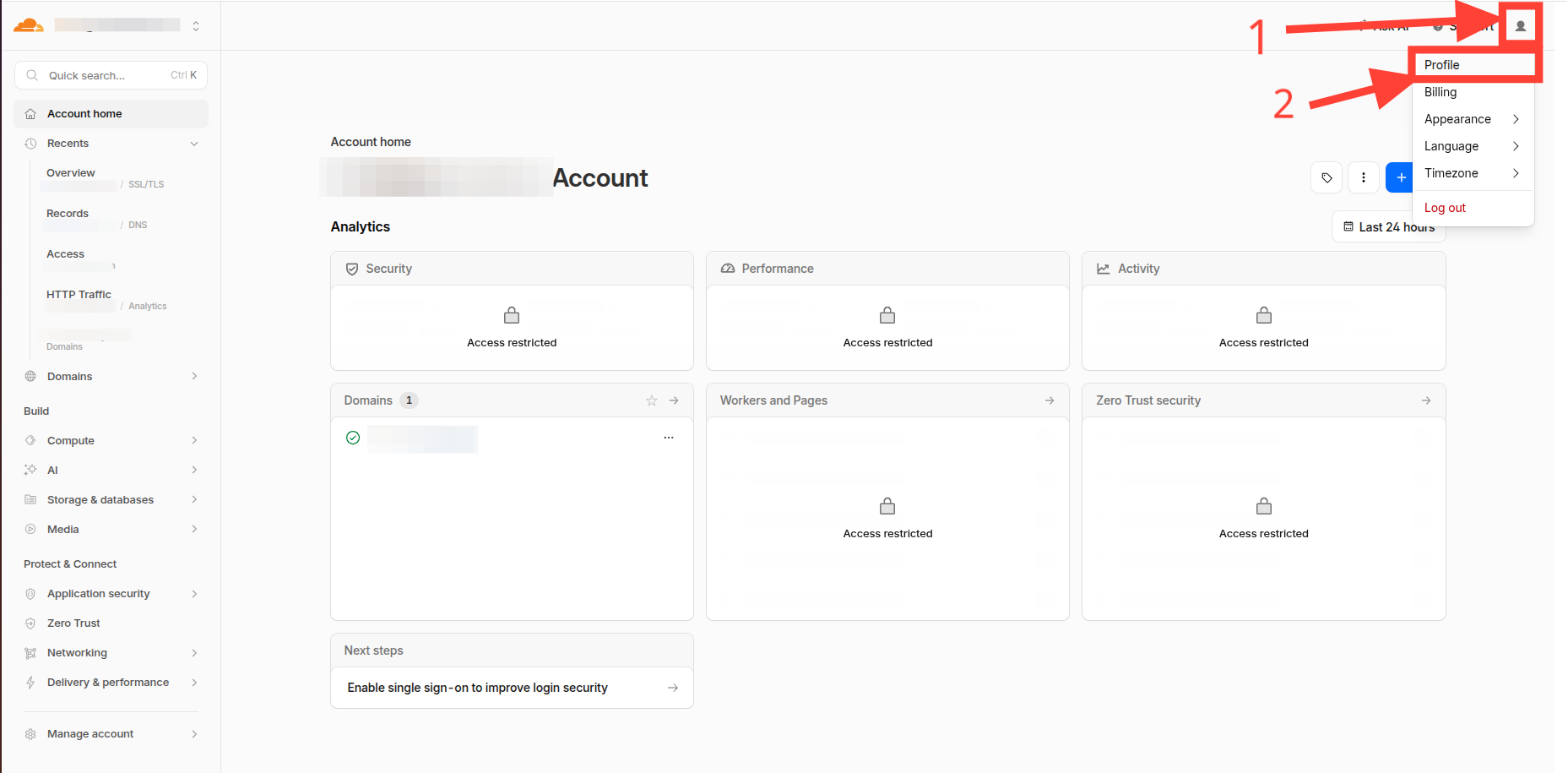Select Billing from user menu
This screenshot has width=1568, height=773.
pos(1473,92)
